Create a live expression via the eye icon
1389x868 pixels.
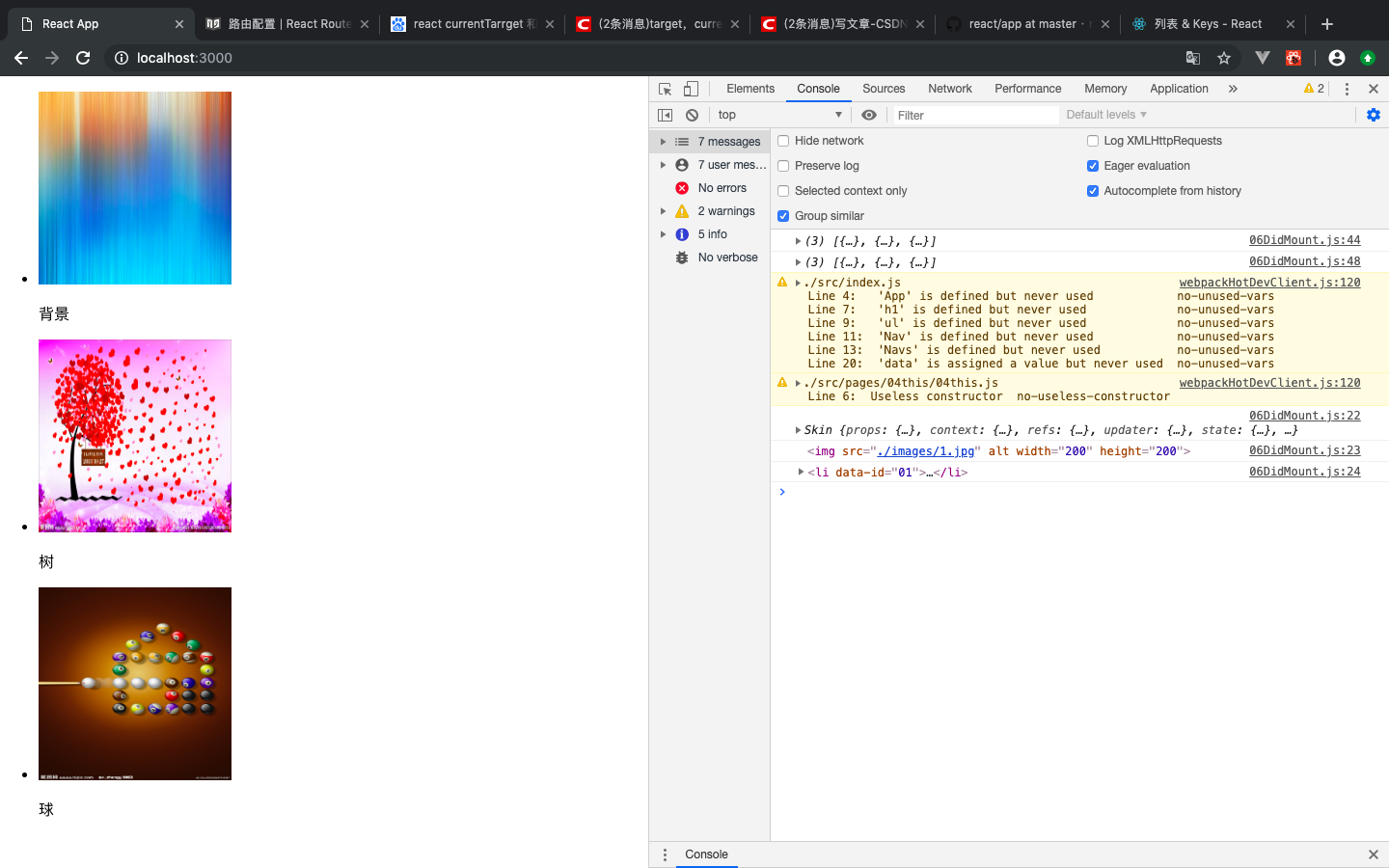tap(869, 114)
